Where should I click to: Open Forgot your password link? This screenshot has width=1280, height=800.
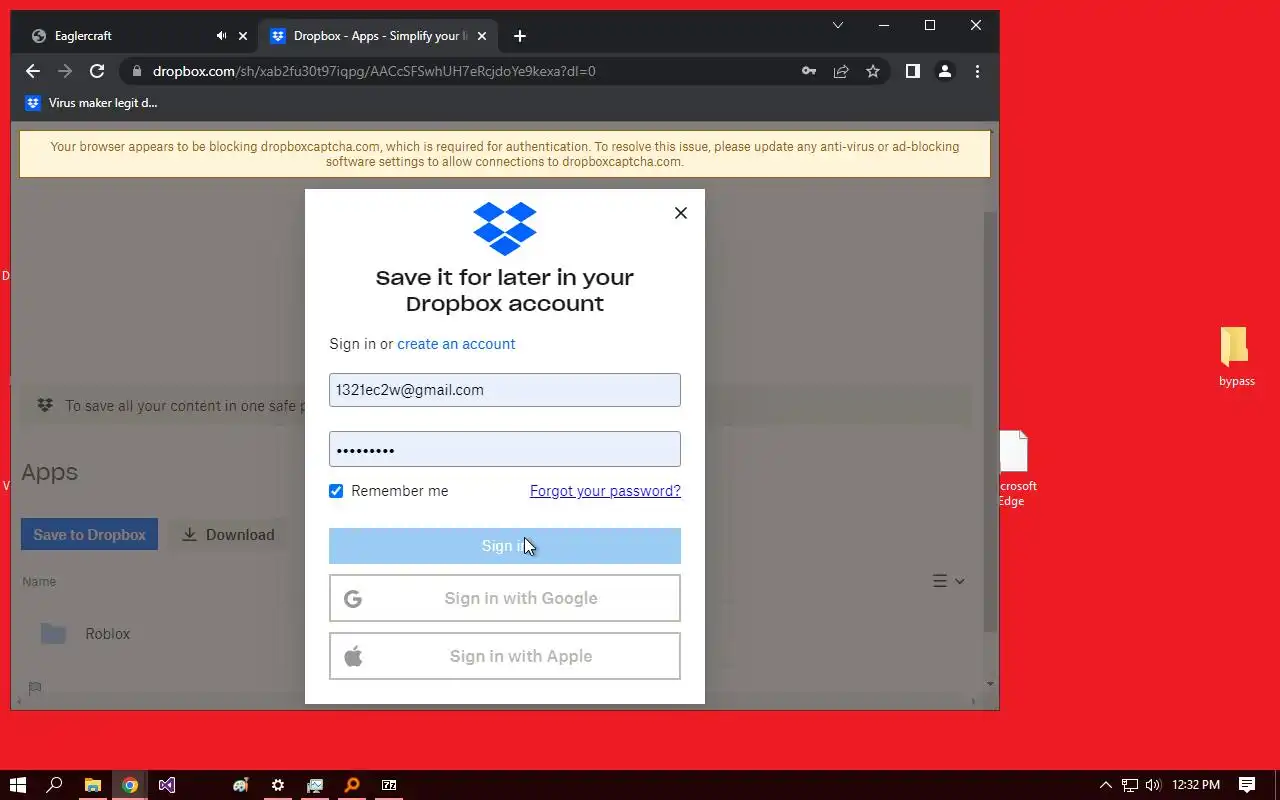pos(605,491)
